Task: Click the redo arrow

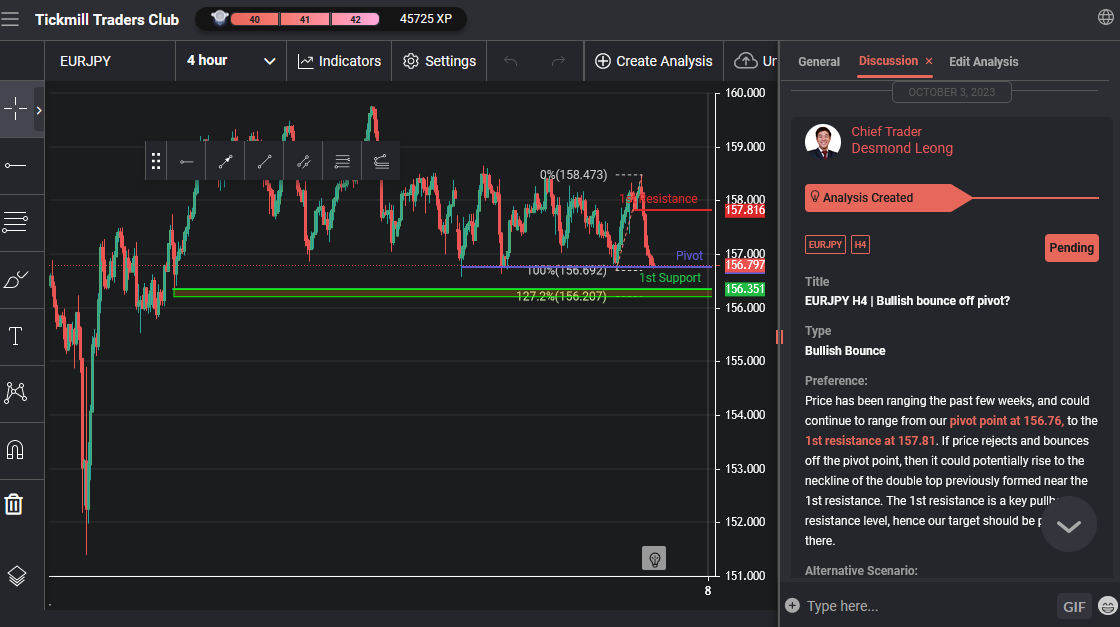Action: pyautogui.click(x=559, y=61)
